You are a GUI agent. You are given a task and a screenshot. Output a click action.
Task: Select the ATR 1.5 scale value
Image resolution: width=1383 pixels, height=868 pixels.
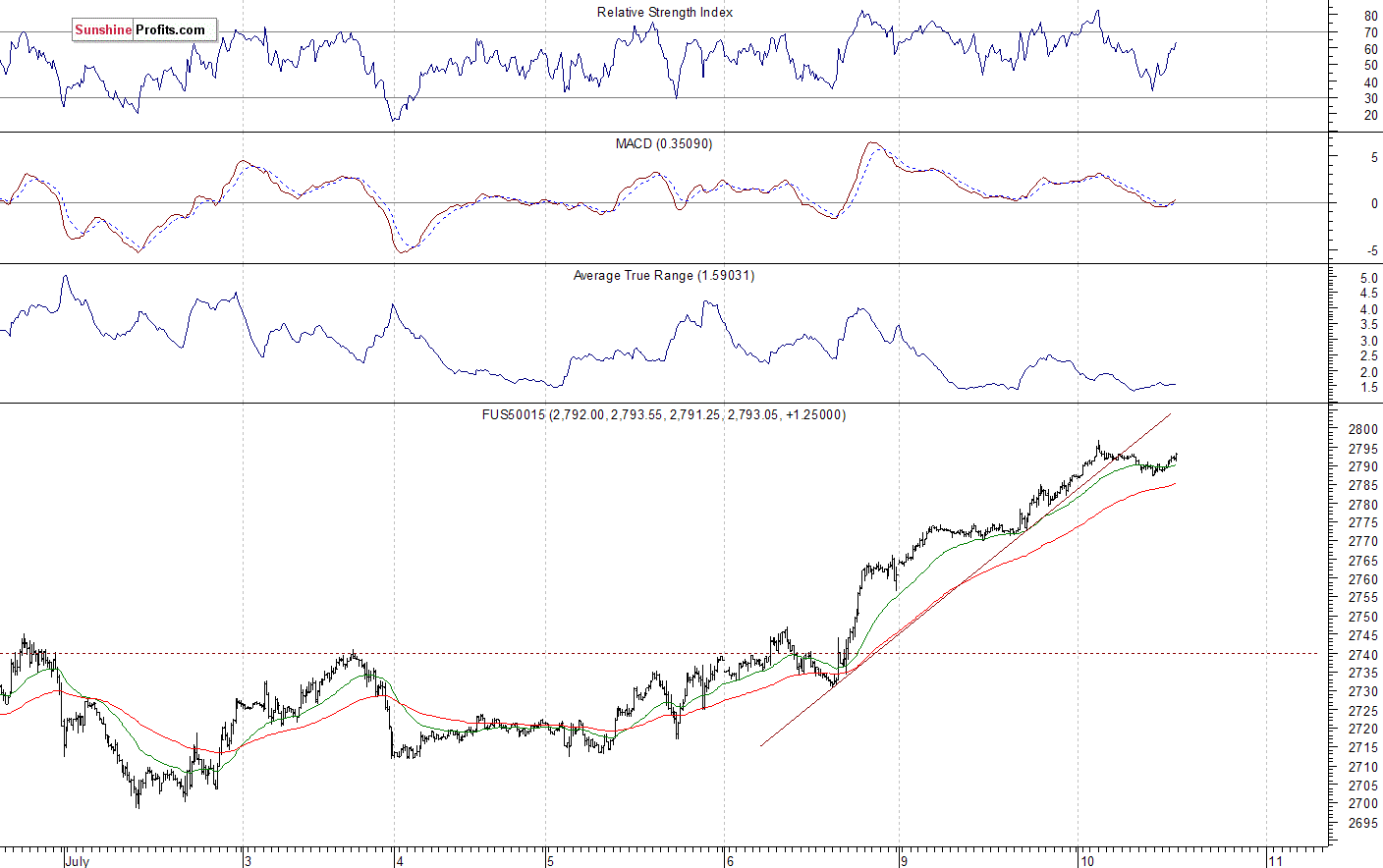[x=1368, y=389]
